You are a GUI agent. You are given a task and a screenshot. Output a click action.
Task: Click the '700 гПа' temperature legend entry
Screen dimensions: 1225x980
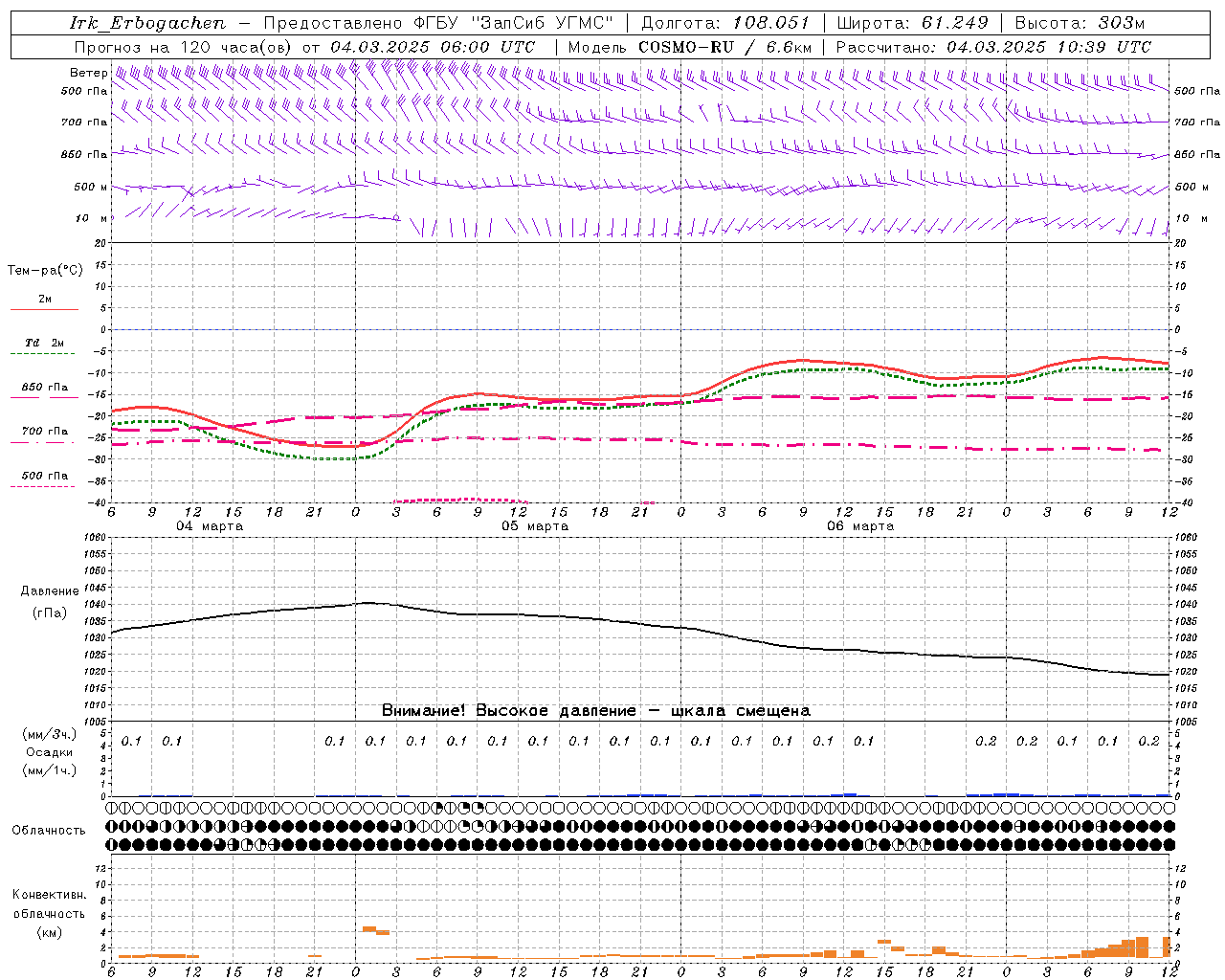tap(45, 432)
